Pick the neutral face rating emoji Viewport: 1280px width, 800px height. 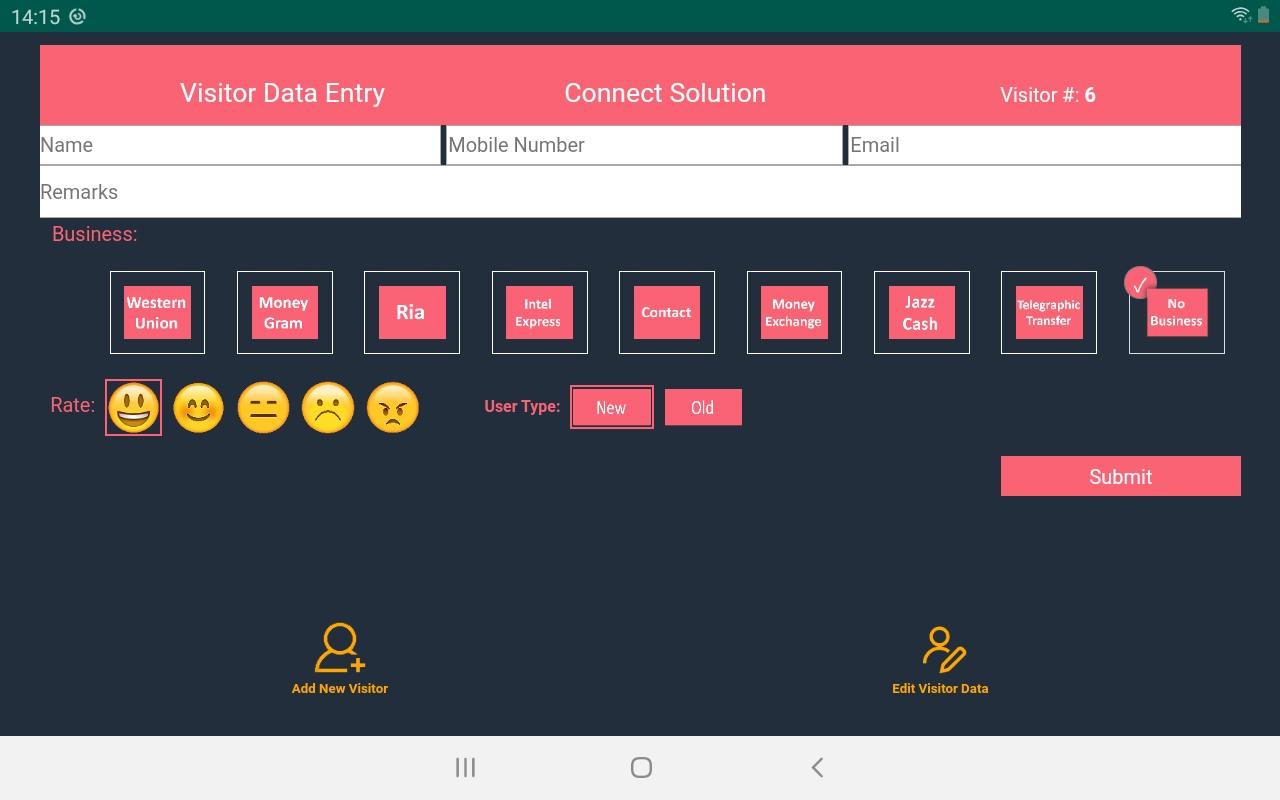(x=263, y=408)
